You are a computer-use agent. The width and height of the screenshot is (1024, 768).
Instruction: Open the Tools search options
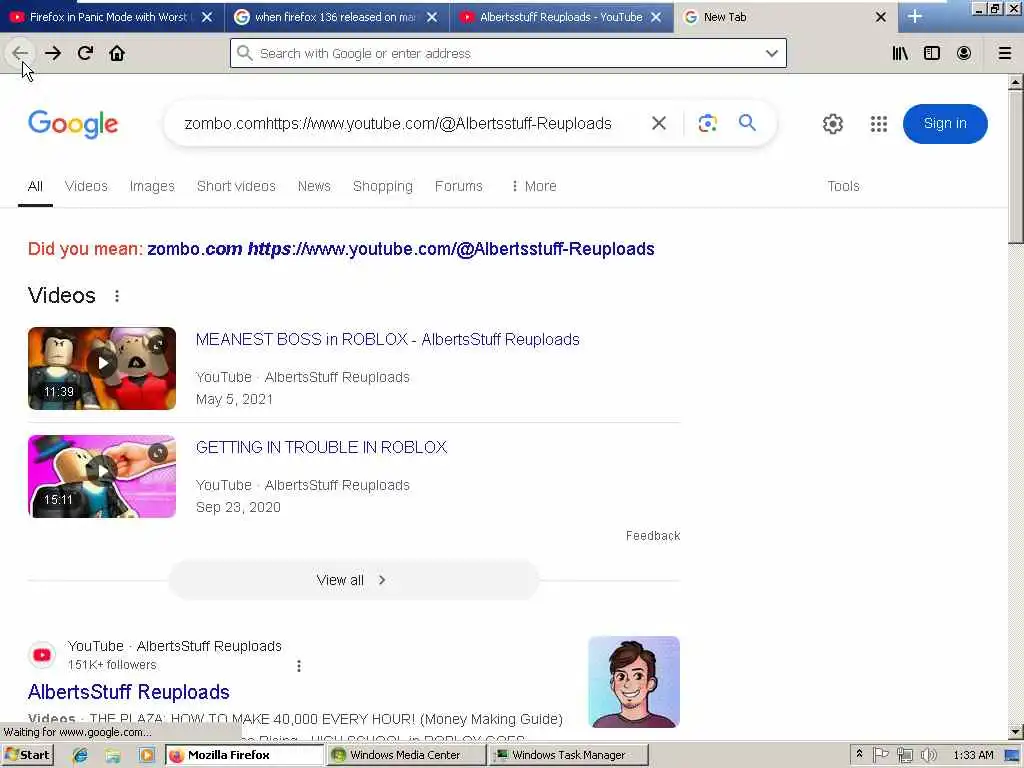pyautogui.click(x=843, y=186)
